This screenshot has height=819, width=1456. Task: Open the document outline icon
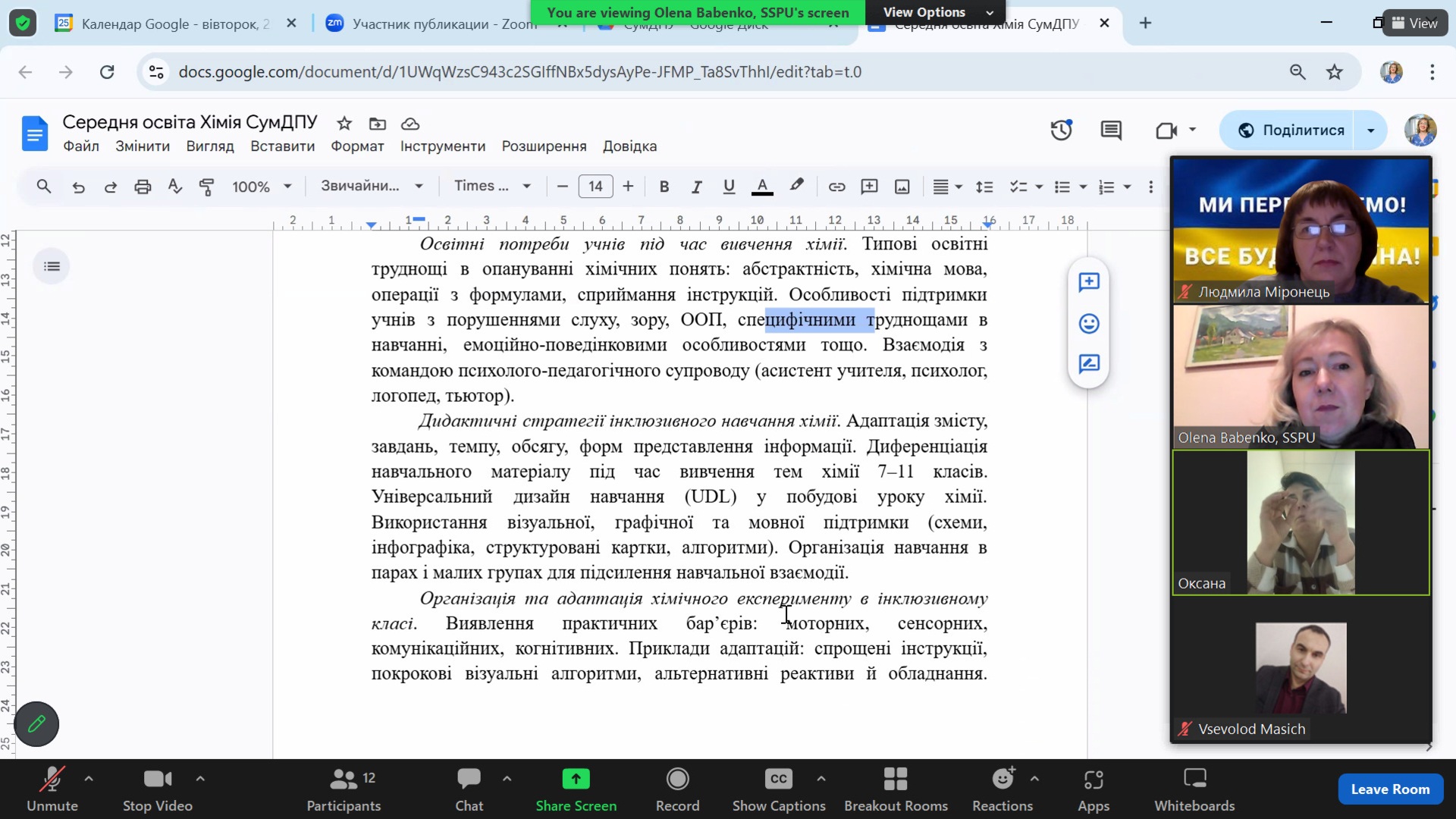tap(52, 266)
